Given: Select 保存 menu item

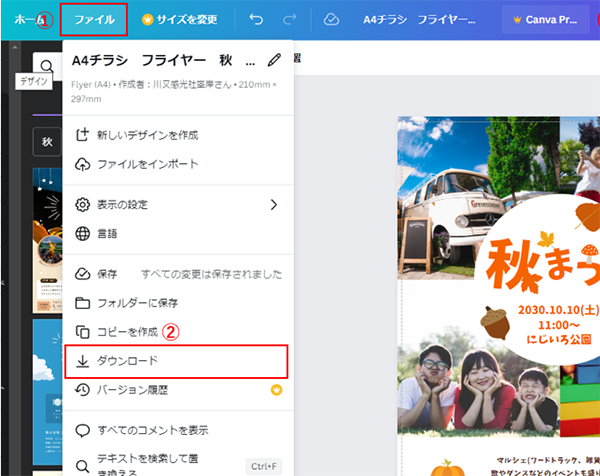Looking at the screenshot, I should point(178,274).
